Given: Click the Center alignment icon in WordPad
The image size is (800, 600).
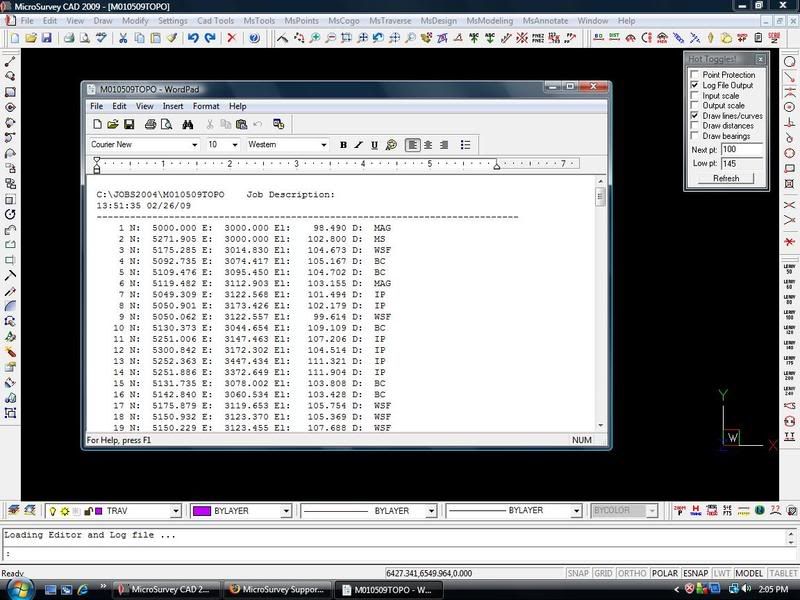Looking at the screenshot, I should click(428, 145).
